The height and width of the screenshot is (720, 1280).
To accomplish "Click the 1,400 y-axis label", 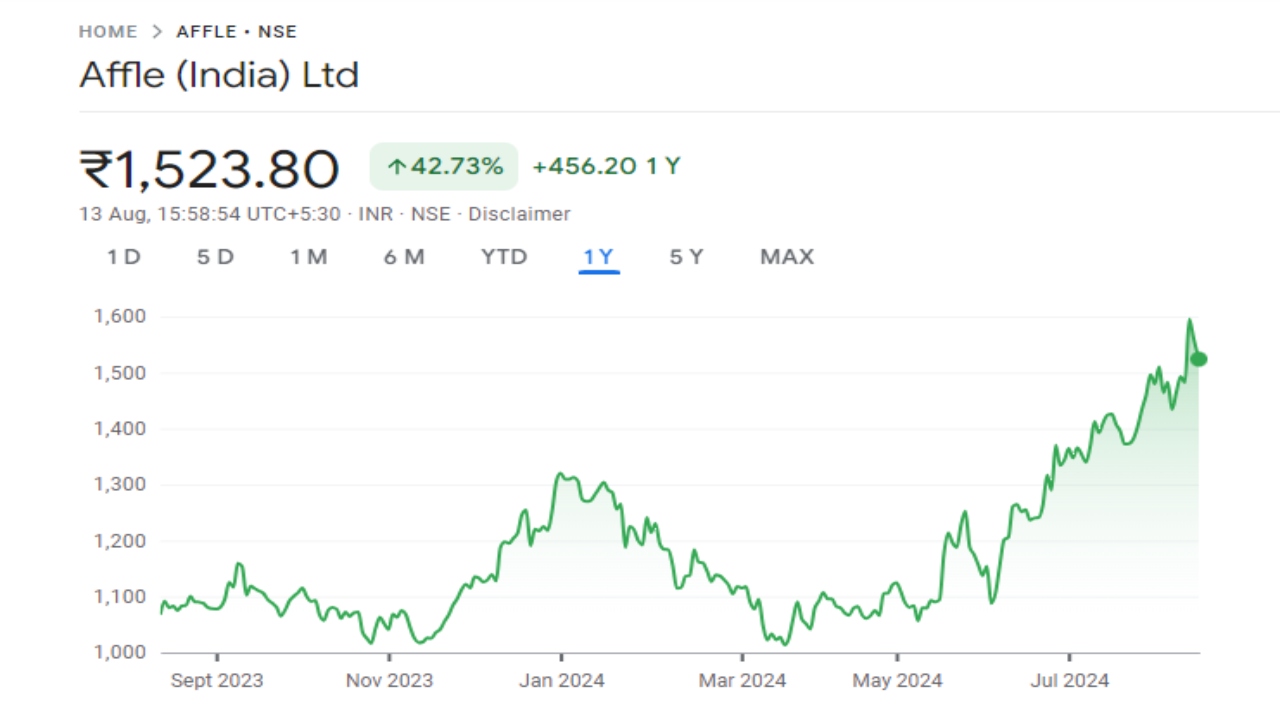I will [x=120, y=428].
